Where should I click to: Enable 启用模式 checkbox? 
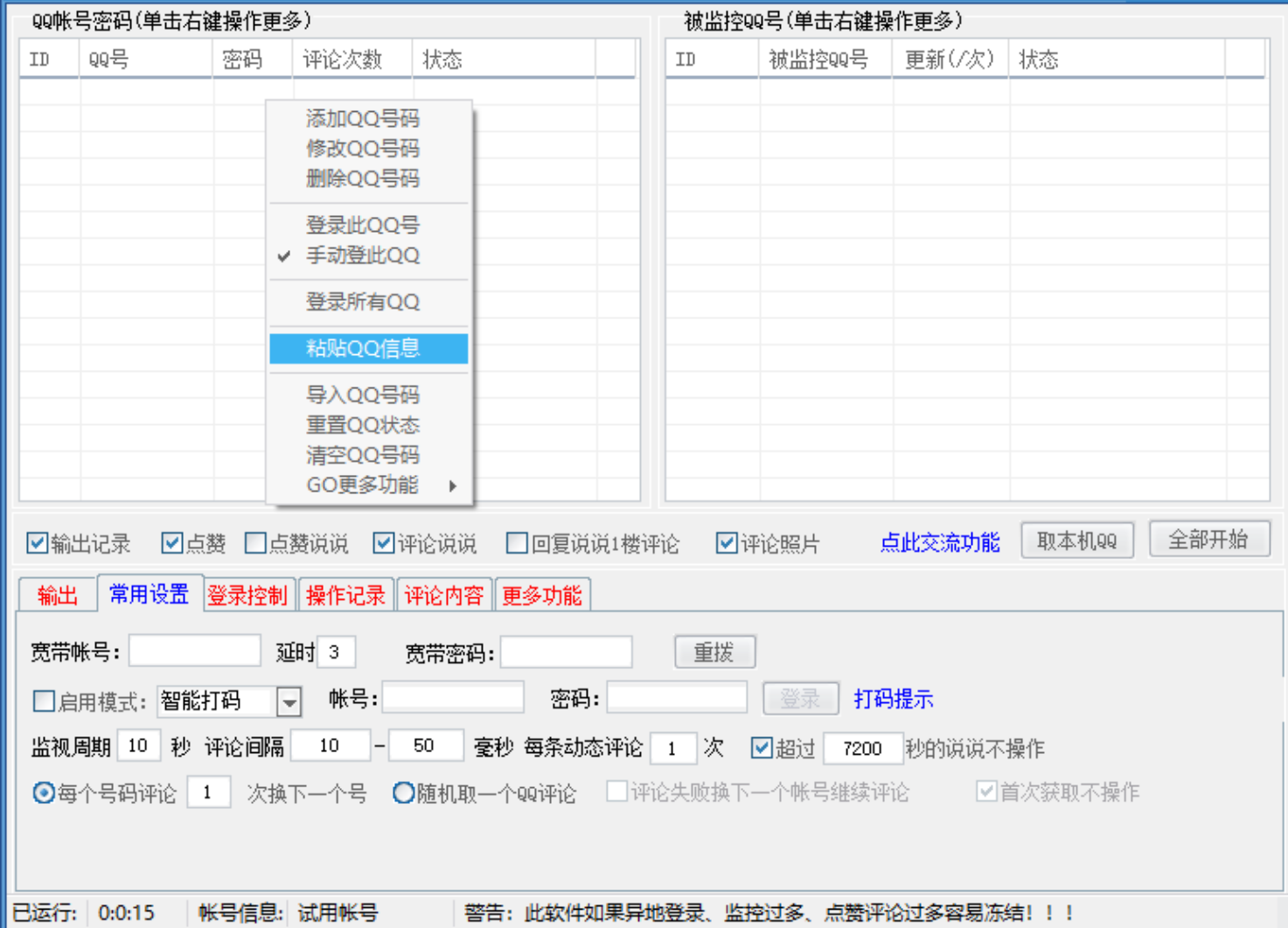(43, 701)
